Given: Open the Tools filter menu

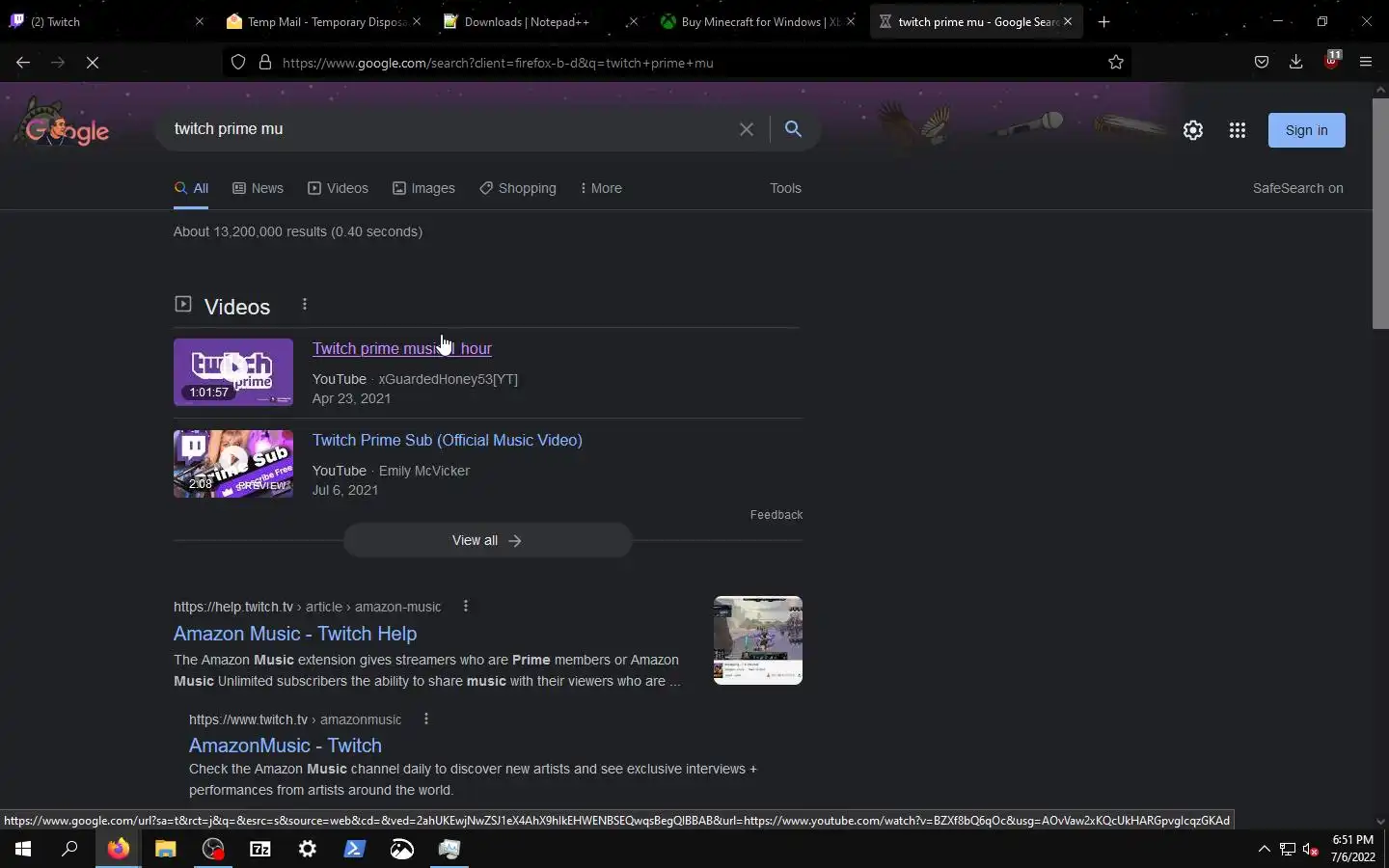Looking at the screenshot, I should (x=785, y=188).
